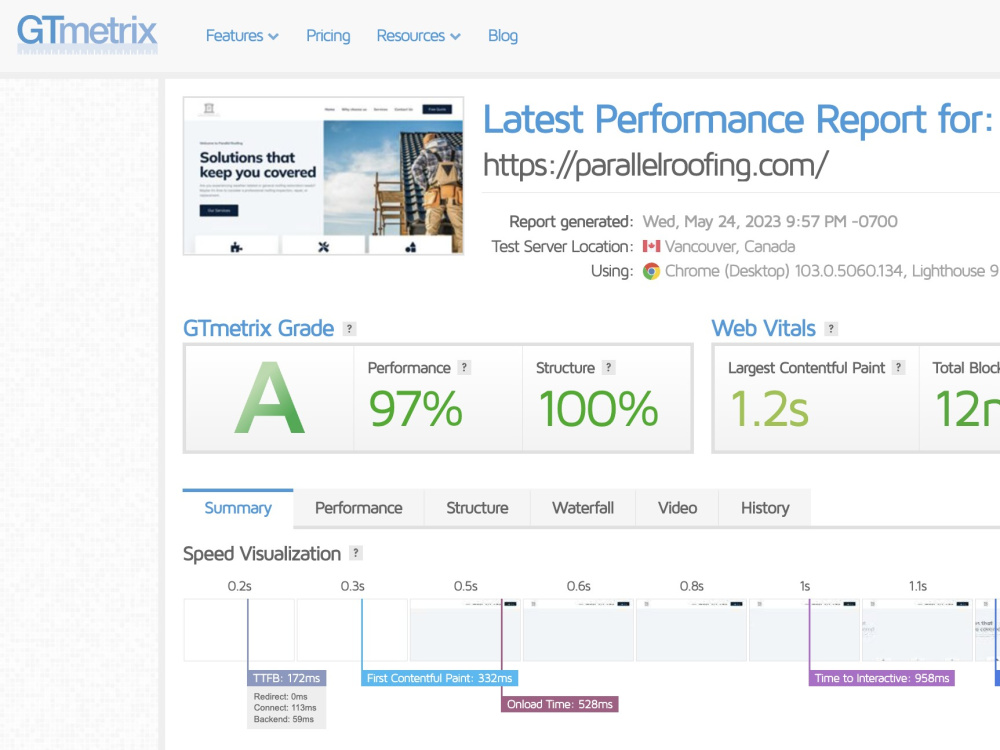Viewport: 1000px width, 750px height.
Task: Click the Latest Performance Report heading
Action: (x=738, y=119)
